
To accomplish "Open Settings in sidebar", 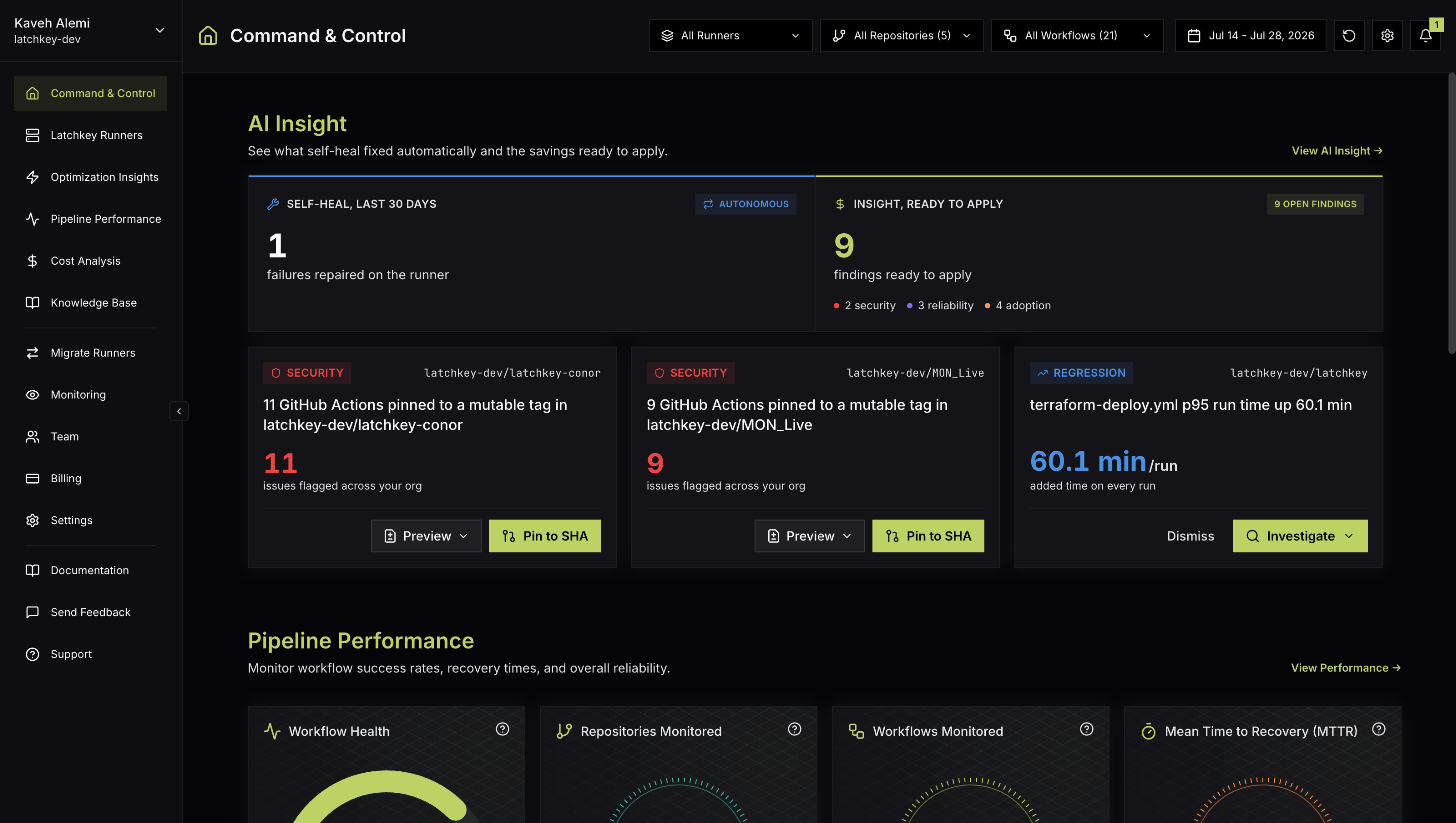I will pos(91,520).
